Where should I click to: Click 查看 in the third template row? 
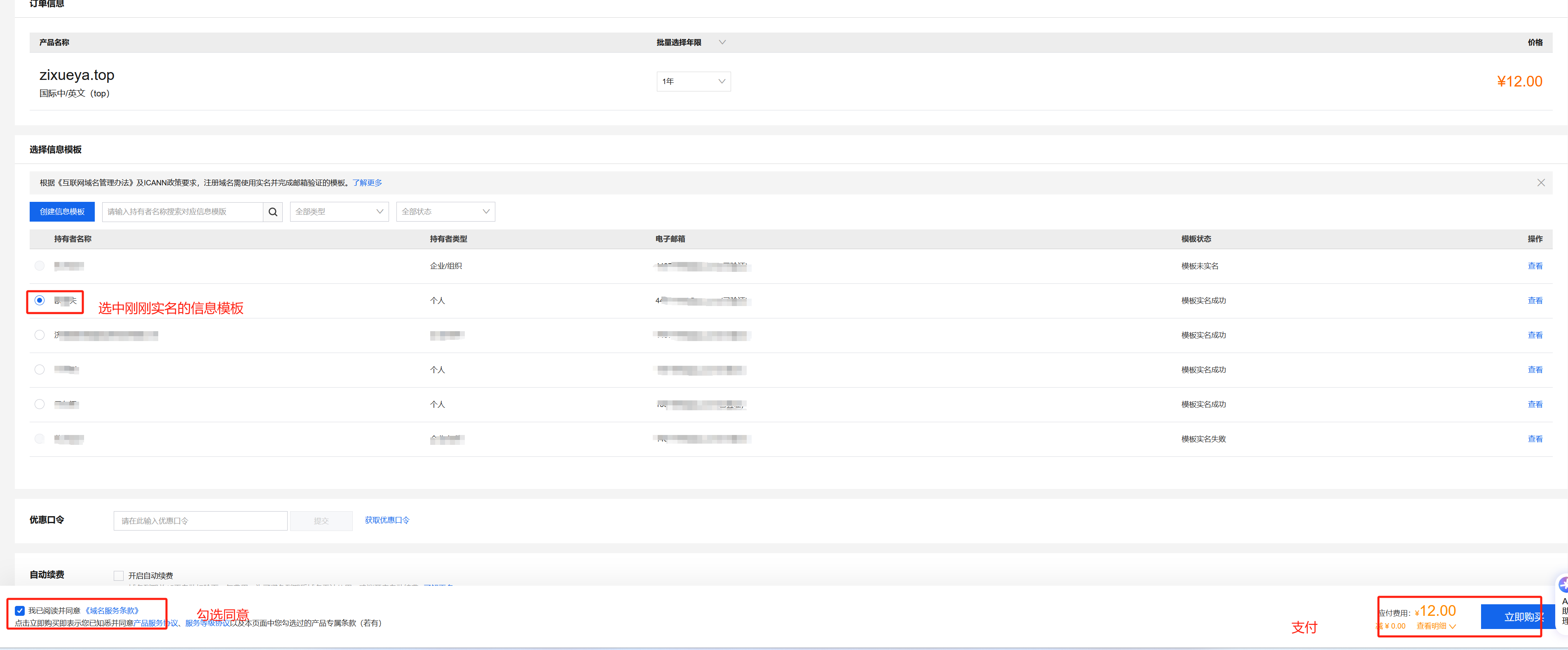[x=1535, y=335]
